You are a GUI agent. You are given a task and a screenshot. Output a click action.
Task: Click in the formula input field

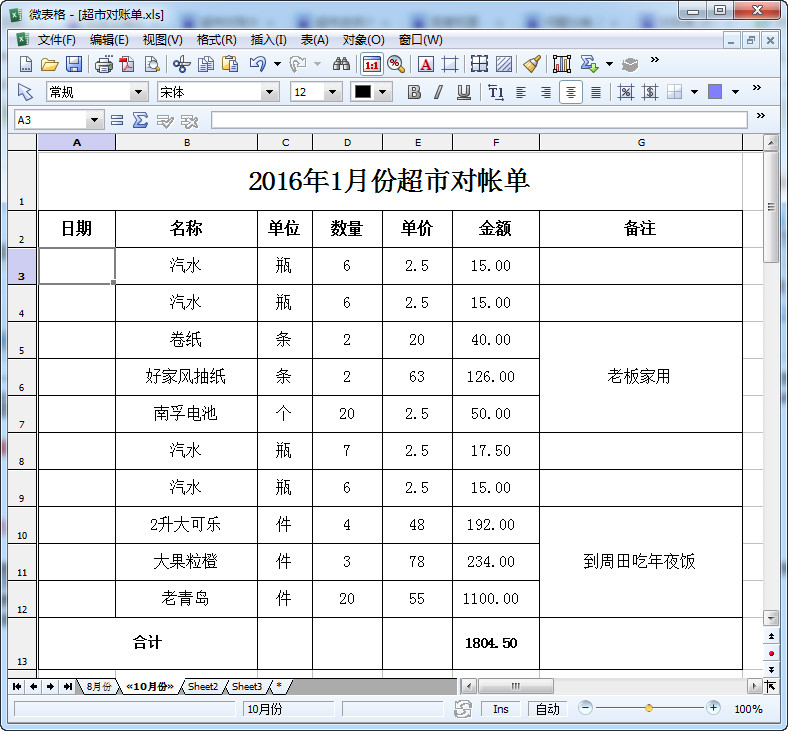[x=479, y=120]
